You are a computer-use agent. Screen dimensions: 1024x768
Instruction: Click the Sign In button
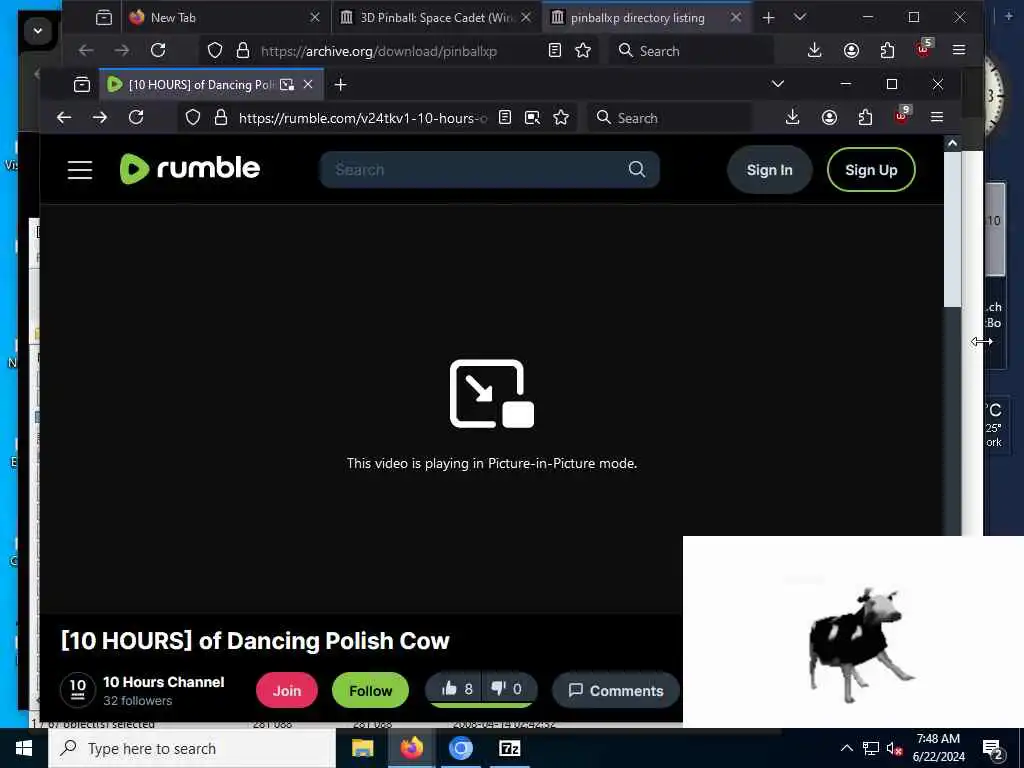point(769,170)
